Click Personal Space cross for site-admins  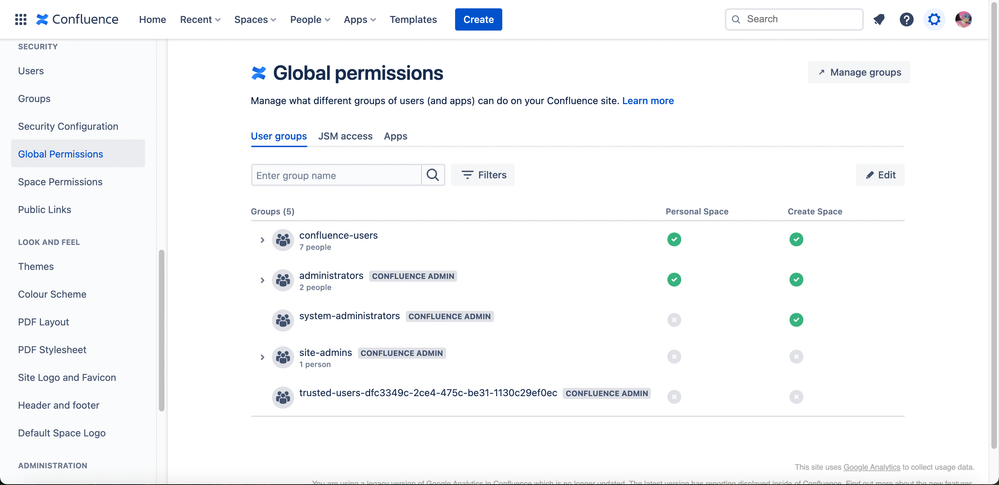[x=674, y=357]
